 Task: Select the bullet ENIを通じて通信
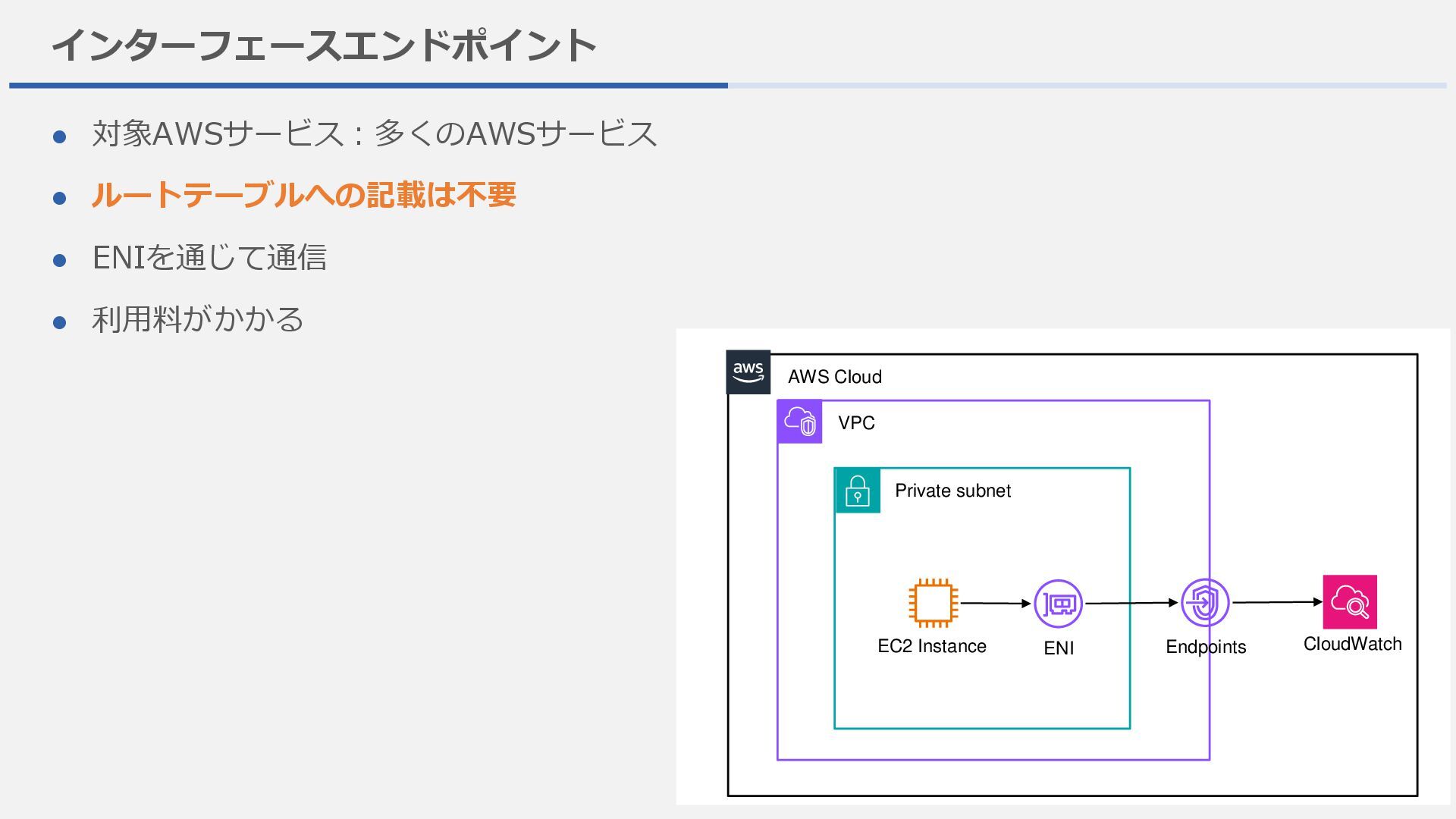tap(209, 257)
